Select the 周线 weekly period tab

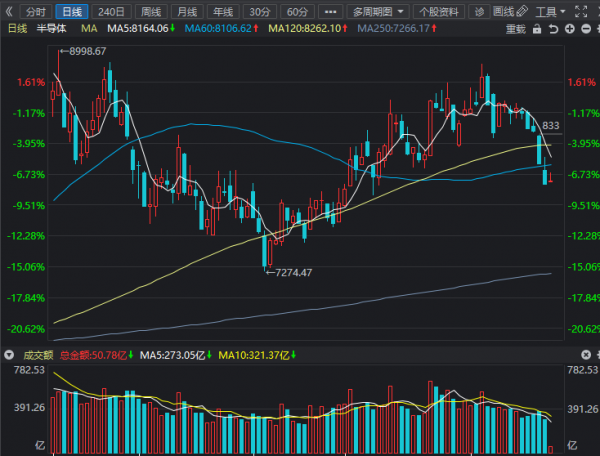(x=152, y=11)
